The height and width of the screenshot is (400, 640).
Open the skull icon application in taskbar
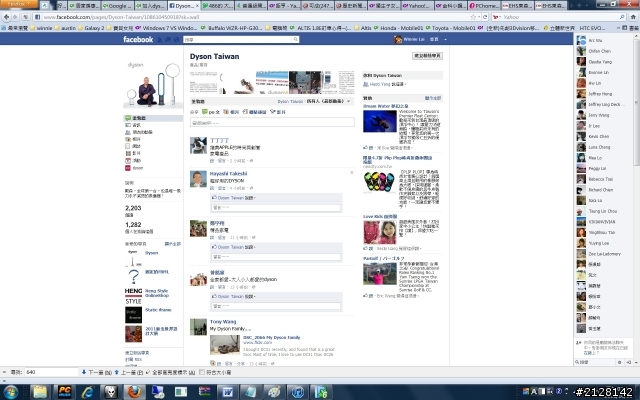tap(111, 392)
